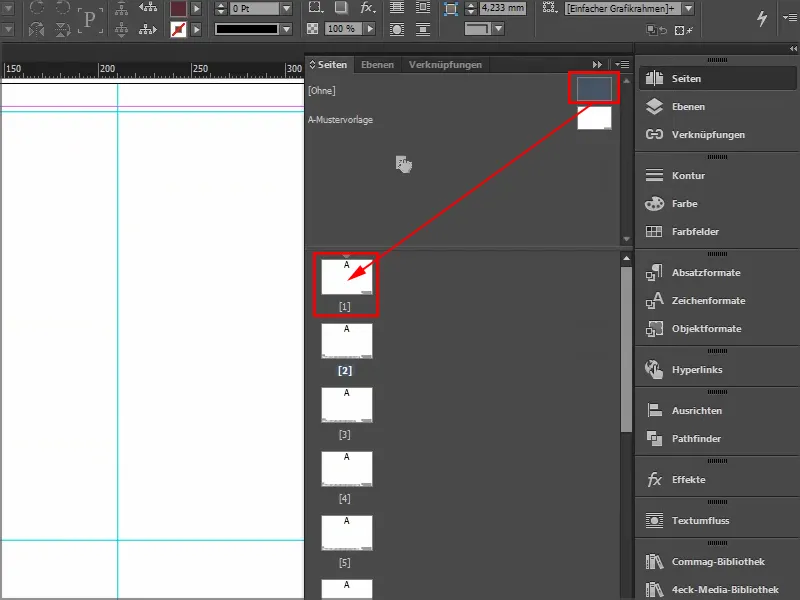Select no text wrap icon
Screen dimensions: 800x600
point(396,8)
